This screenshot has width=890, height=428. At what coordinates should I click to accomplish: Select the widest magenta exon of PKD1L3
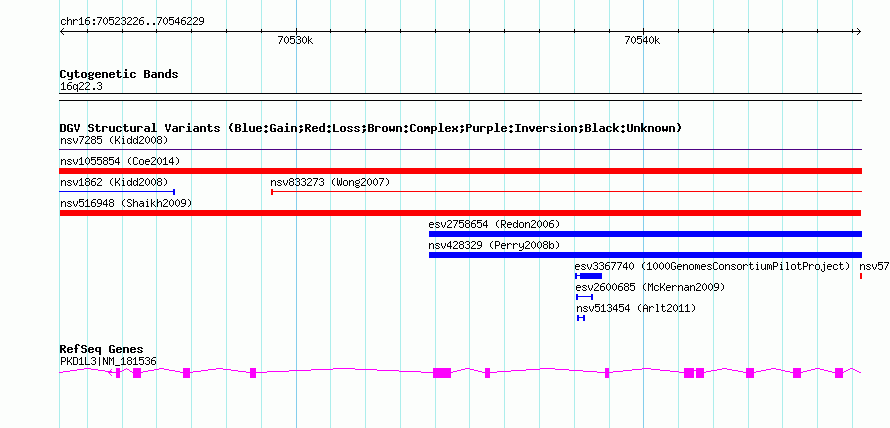coord(442,372)
